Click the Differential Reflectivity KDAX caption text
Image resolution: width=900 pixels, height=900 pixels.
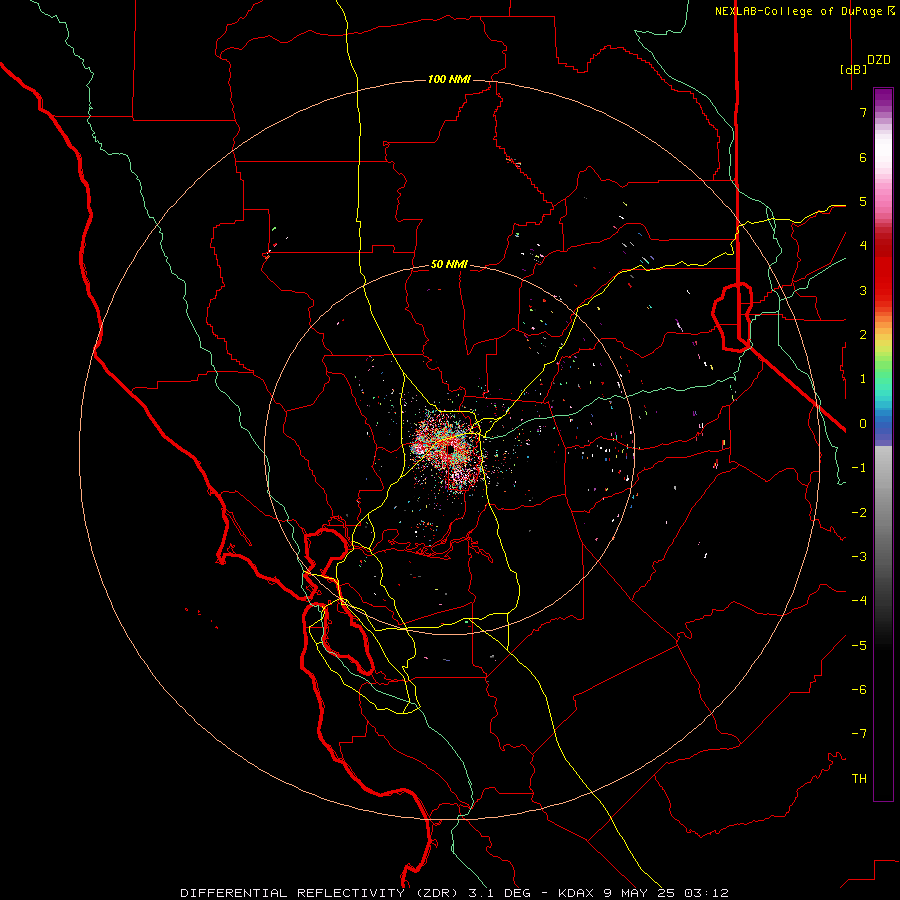(454, 893)
